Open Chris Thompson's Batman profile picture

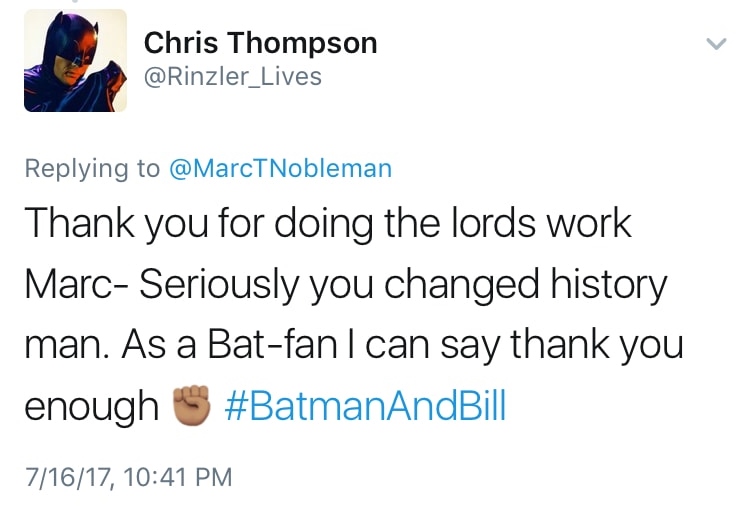(76, 61)
